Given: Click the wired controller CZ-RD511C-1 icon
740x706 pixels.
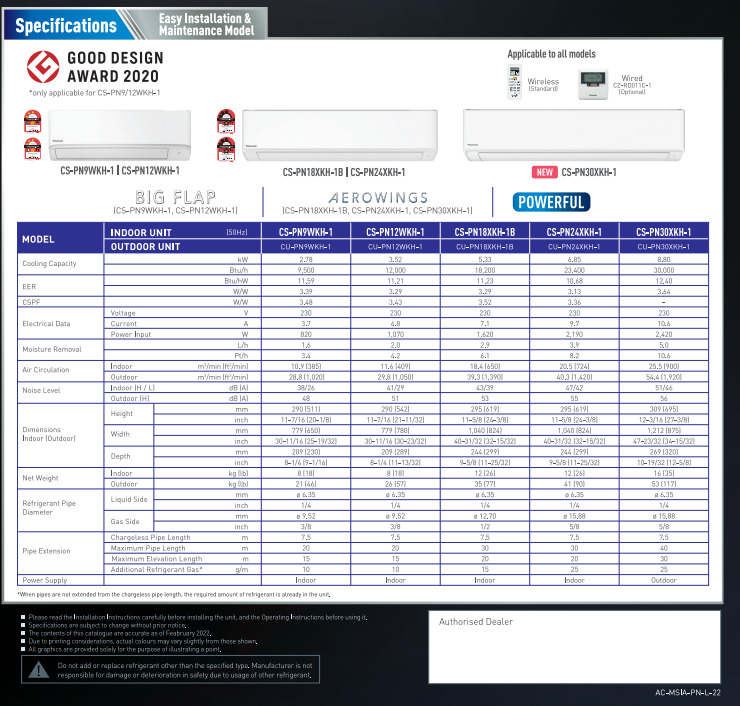Looking at the screenshot, I should pos(596,84).
